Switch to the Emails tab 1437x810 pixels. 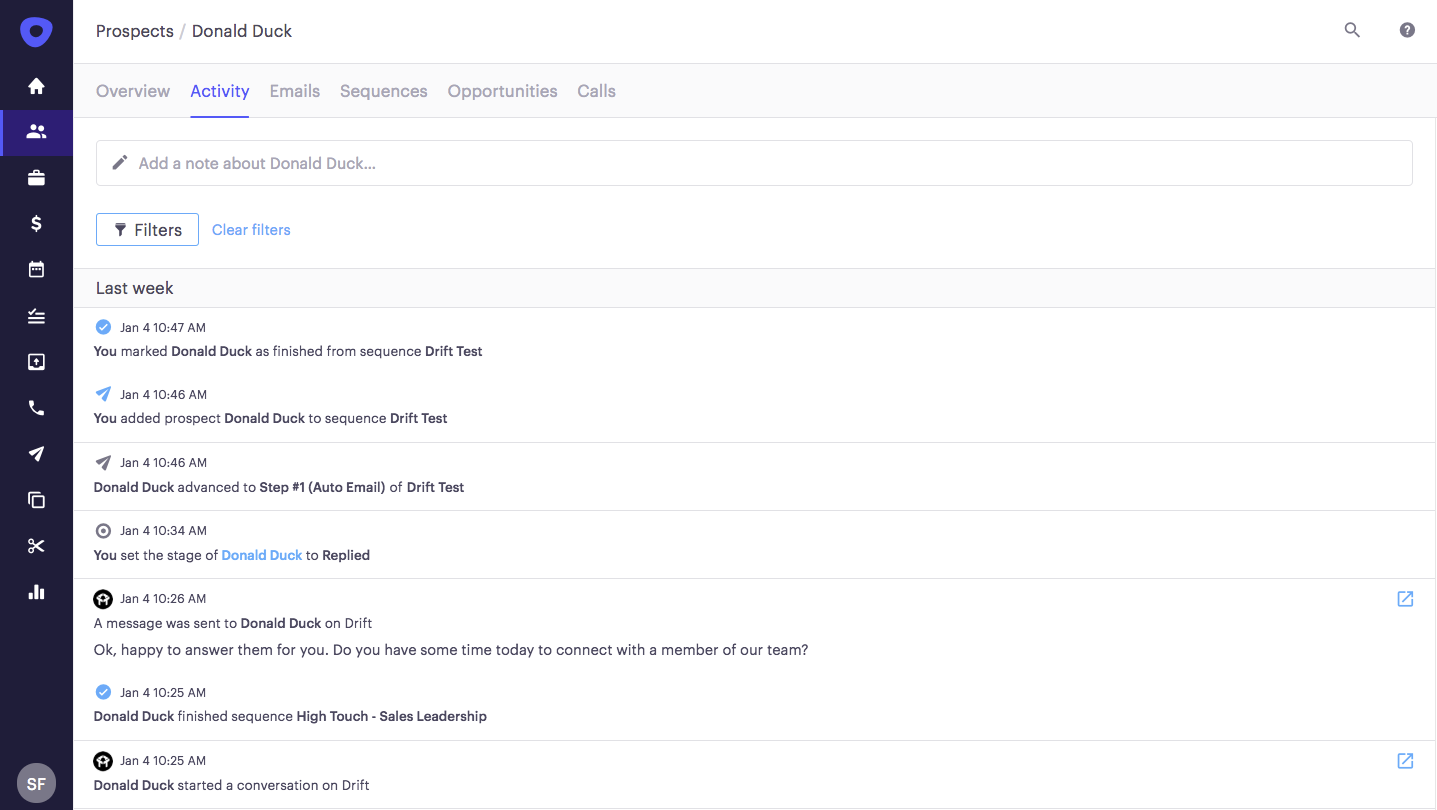(295, 91)
